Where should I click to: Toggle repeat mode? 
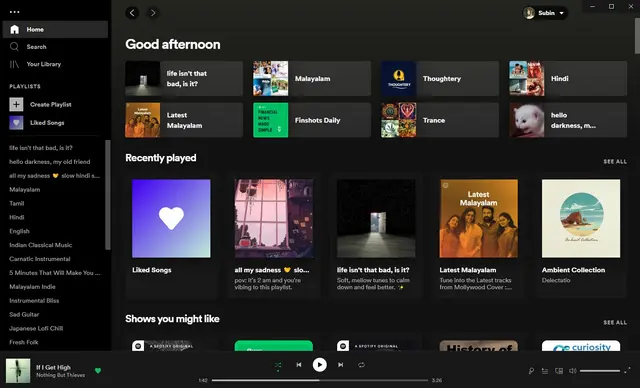coord(361,365)
